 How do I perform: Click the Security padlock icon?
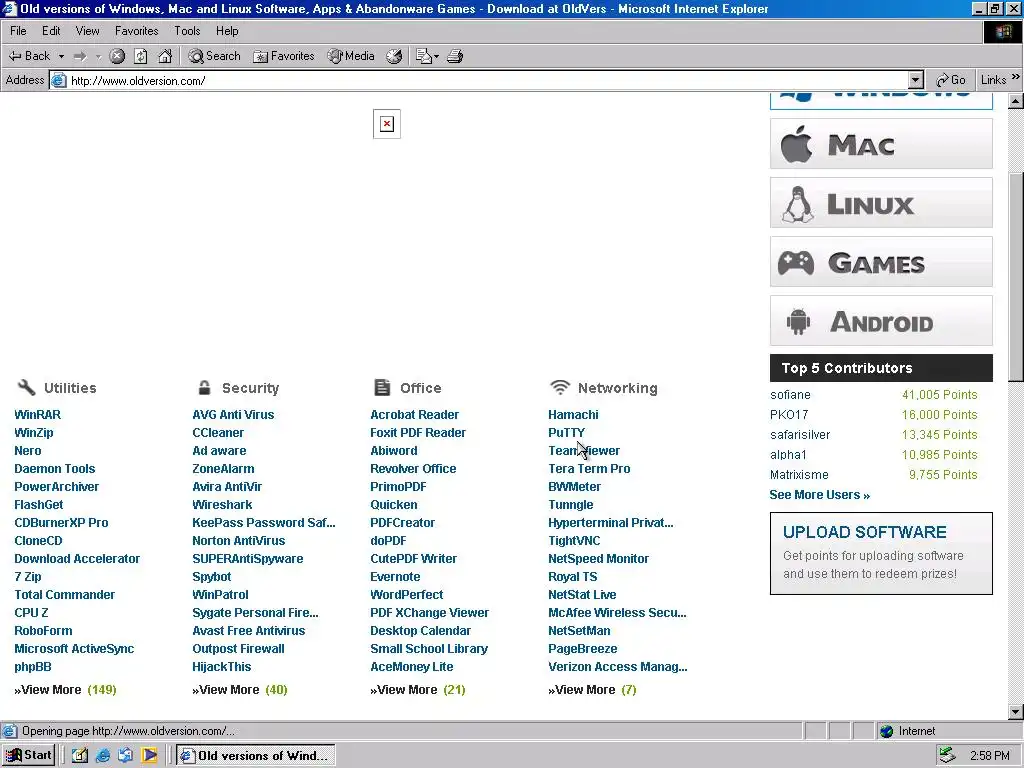[204, 387]
